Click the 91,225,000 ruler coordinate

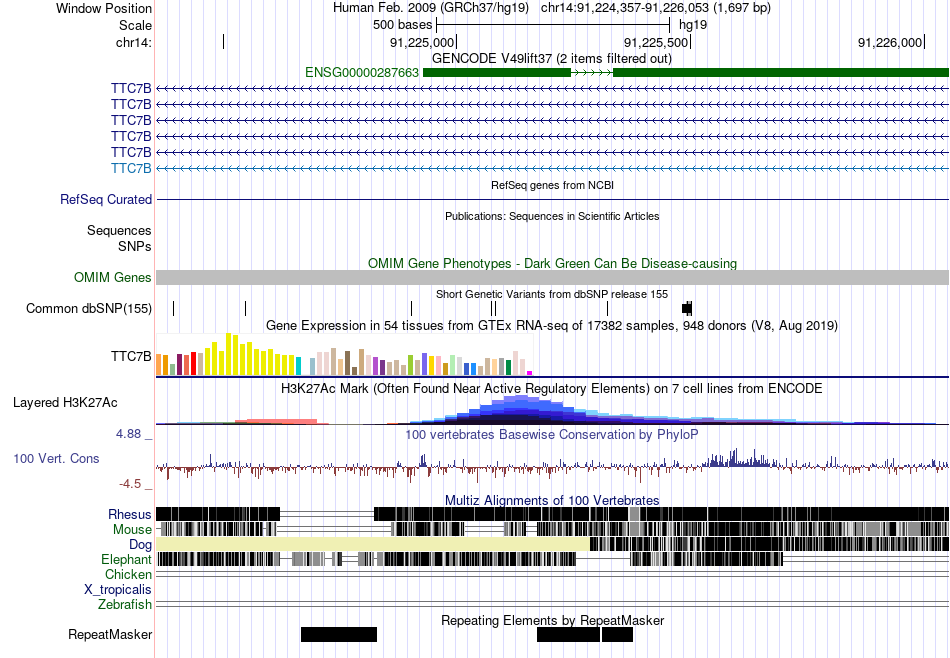(x=422, y=42)
